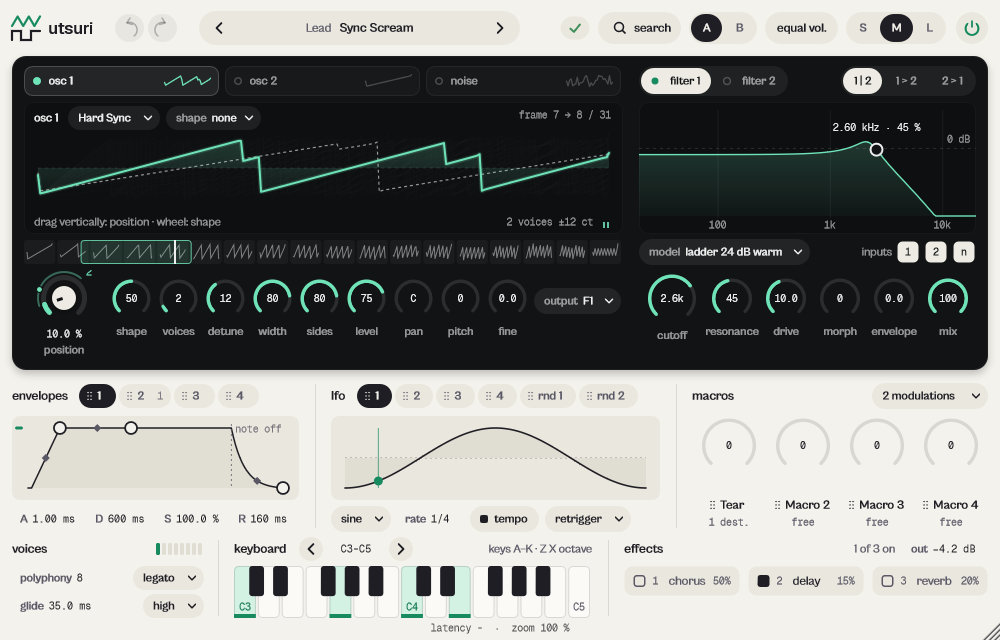The image size is (1000, 640).
Task: Select small UI size S
Action: pos(863,28)
